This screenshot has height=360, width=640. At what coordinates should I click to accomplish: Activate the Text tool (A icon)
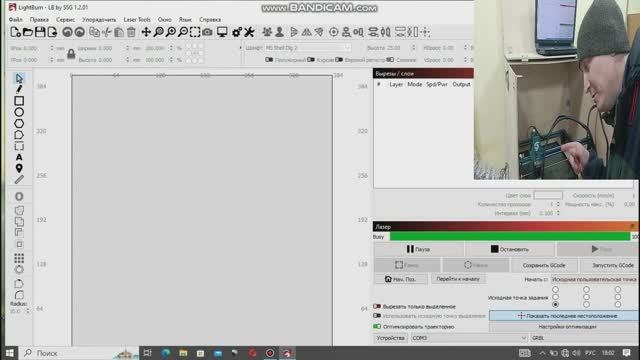click(x=19, y=157)
